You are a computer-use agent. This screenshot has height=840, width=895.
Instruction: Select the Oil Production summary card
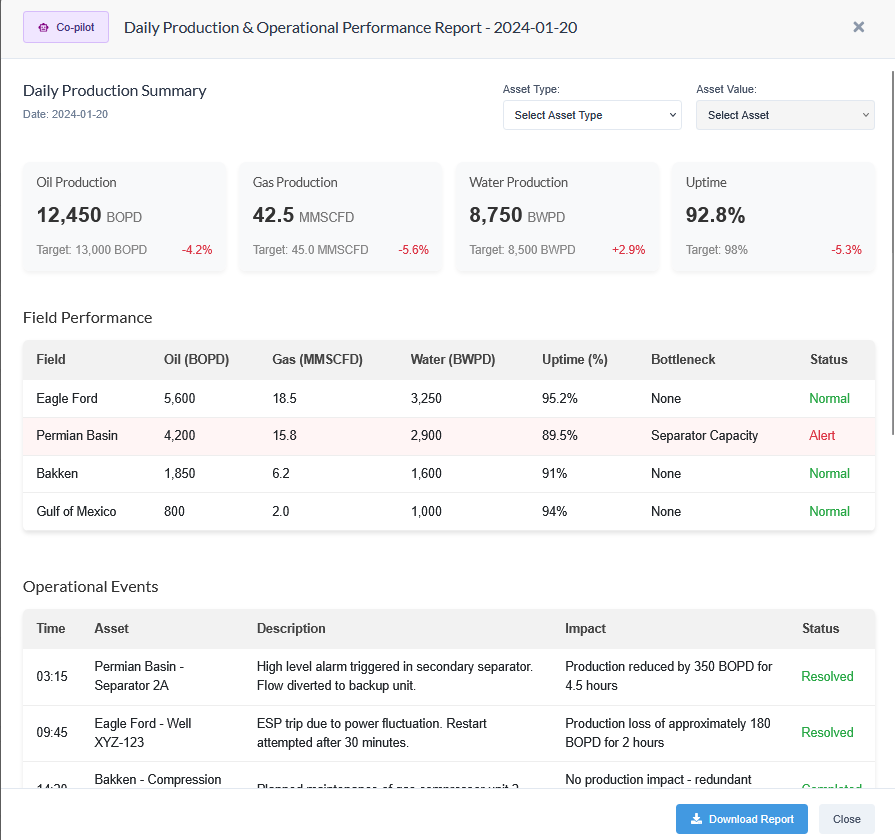124,217
